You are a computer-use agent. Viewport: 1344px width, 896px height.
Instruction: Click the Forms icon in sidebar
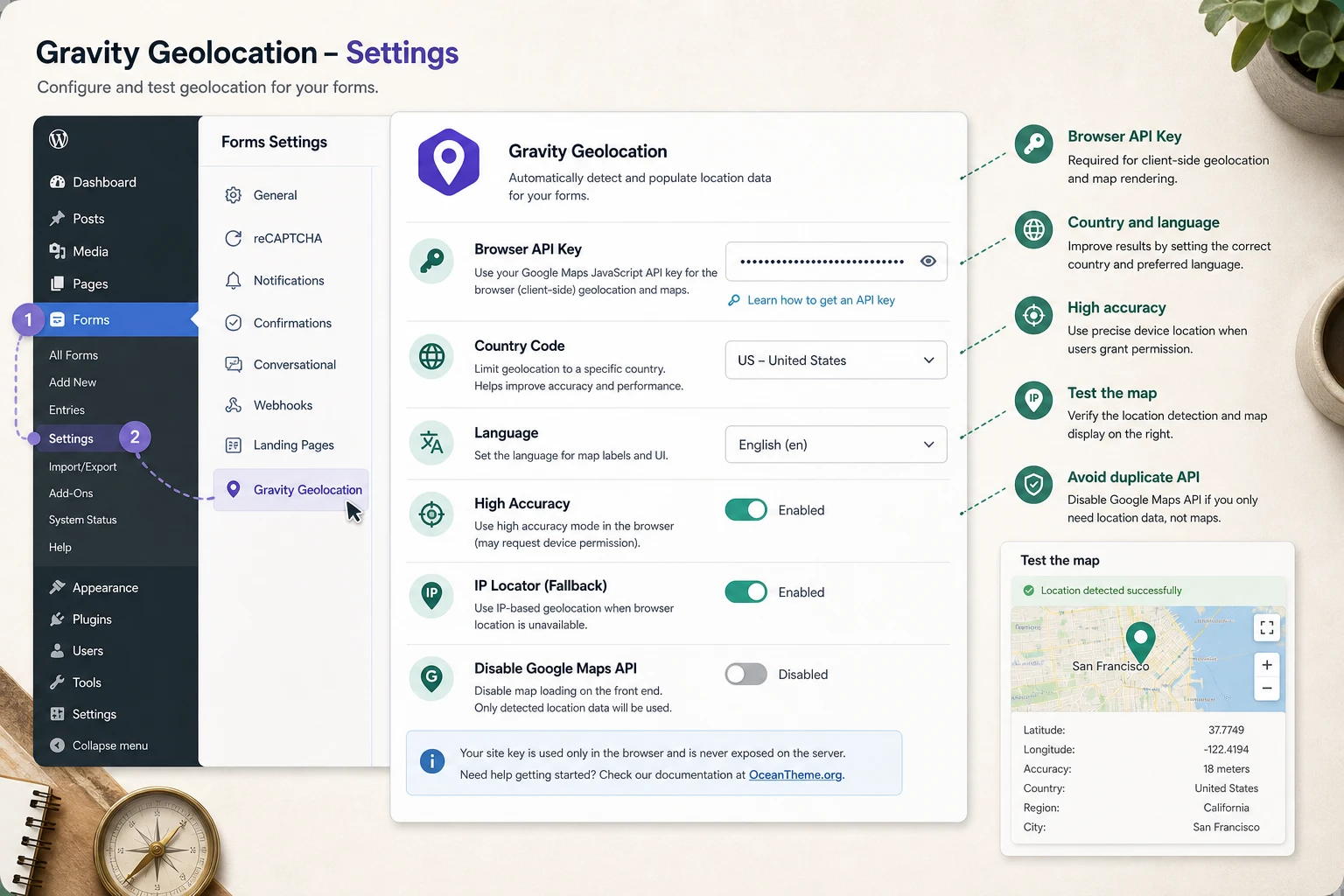coord(58,319)
